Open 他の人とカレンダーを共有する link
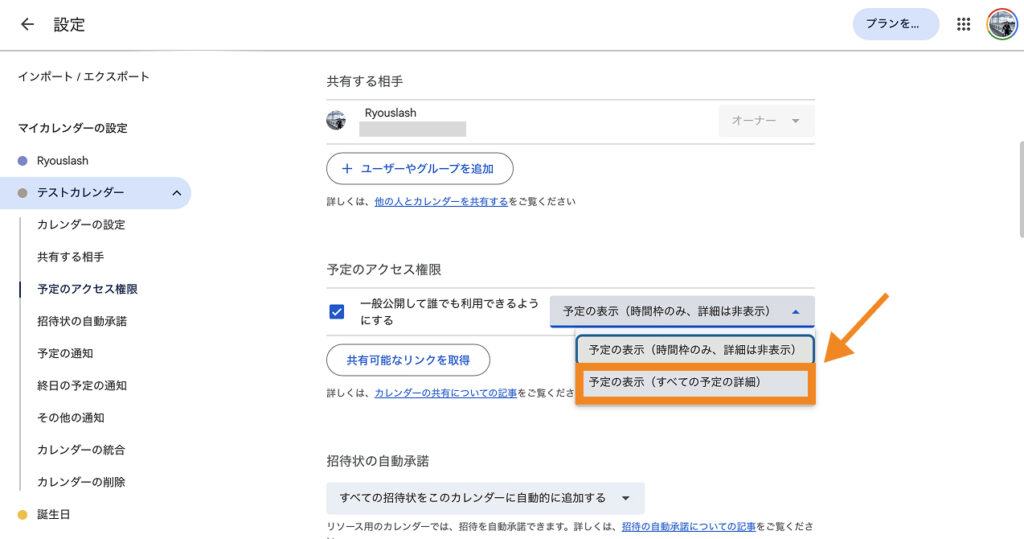This screenshot has width=1024, height=539. tap(441, 202)
